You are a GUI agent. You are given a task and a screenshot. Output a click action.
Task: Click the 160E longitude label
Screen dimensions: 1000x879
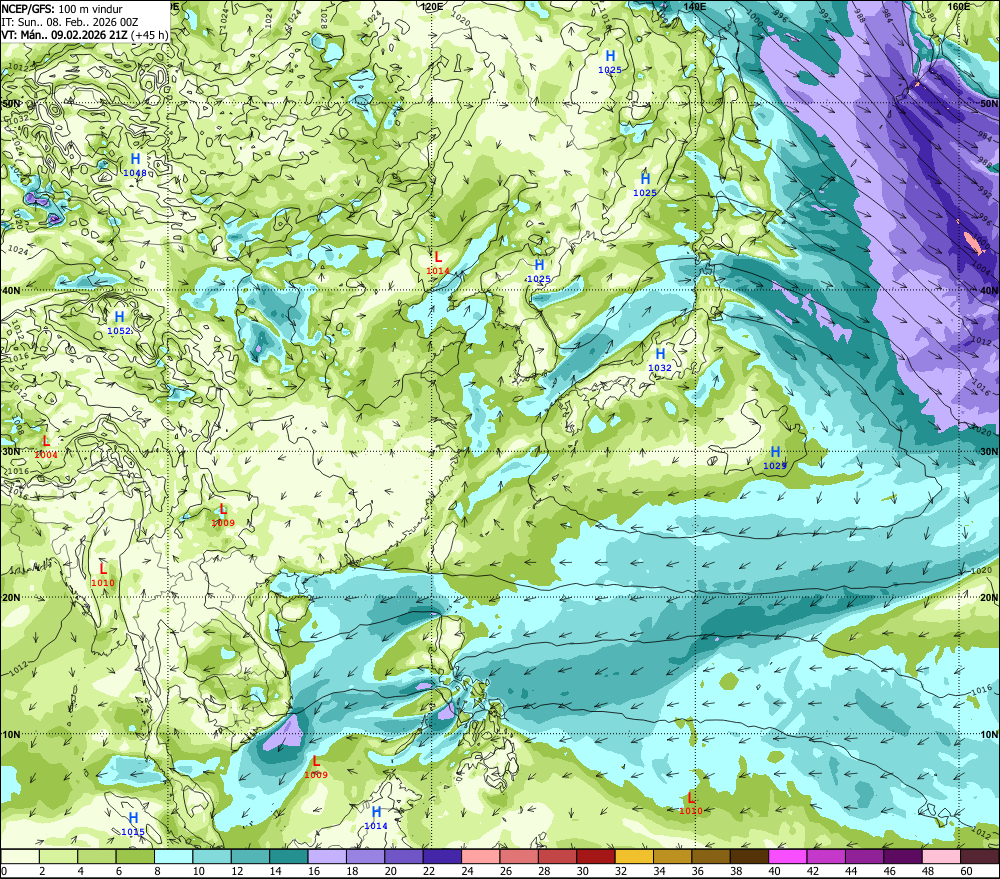pyautogui.click(x=959, y=6)
